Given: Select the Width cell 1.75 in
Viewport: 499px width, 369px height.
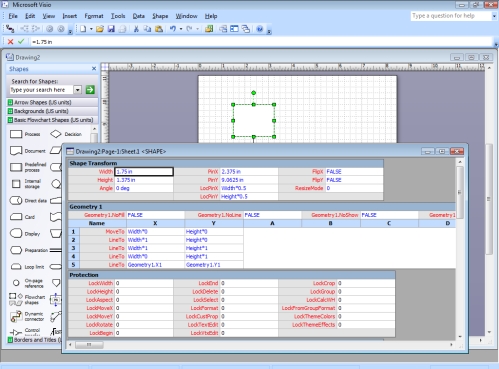Looking at the screenshot, I should [x=144, y=172].
